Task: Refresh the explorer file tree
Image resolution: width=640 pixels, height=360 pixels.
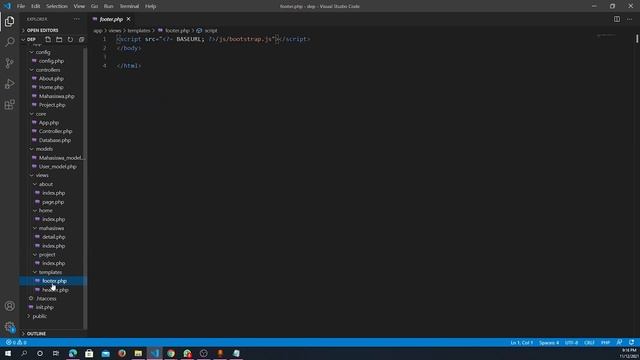Action: [70, 40]
